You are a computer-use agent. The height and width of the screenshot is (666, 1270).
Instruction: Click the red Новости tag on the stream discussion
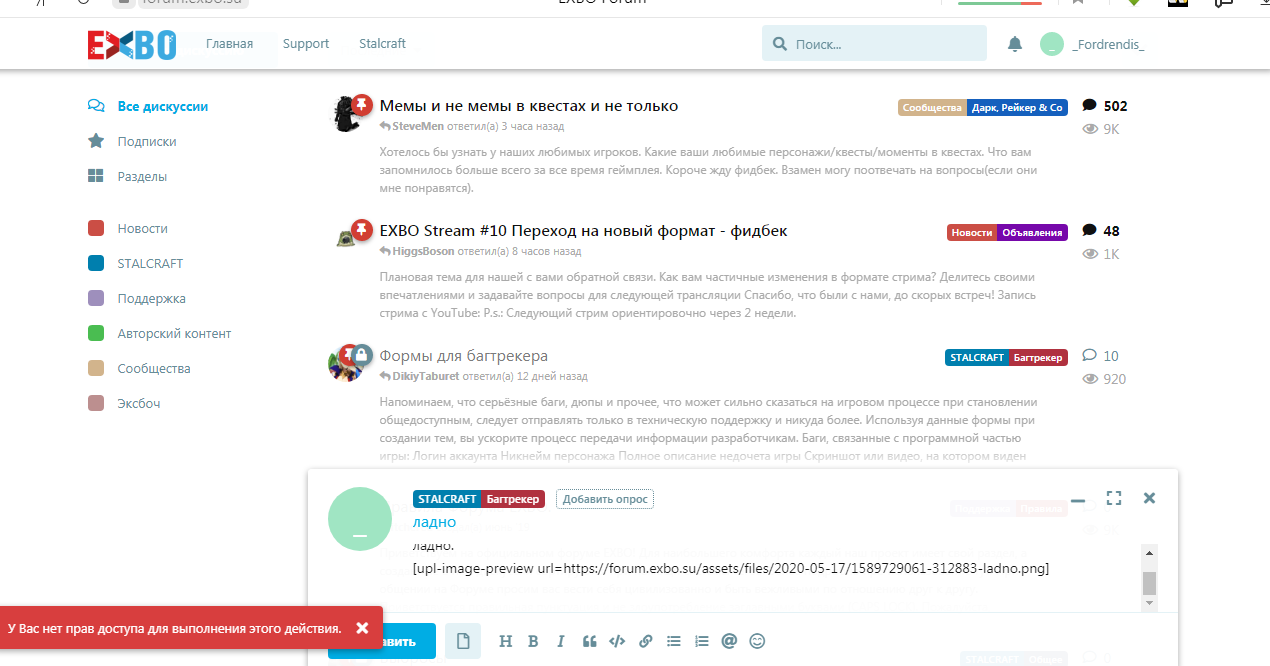[x=972, y=232]
